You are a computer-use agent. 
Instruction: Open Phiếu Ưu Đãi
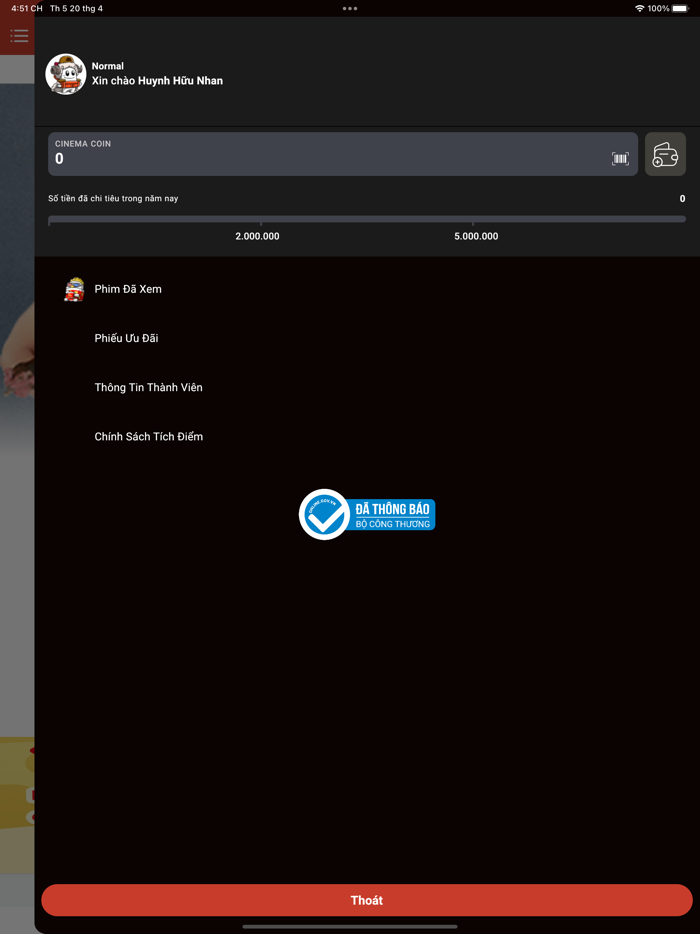tap(126, 338)
